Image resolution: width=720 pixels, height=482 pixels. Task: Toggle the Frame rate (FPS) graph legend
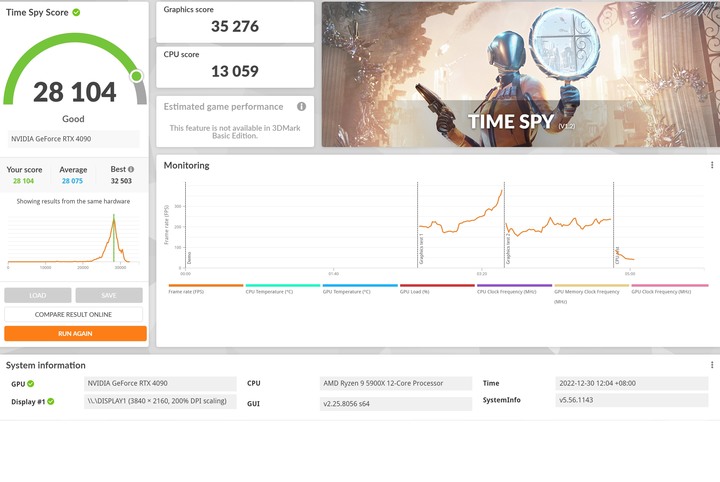coord(205,289)
